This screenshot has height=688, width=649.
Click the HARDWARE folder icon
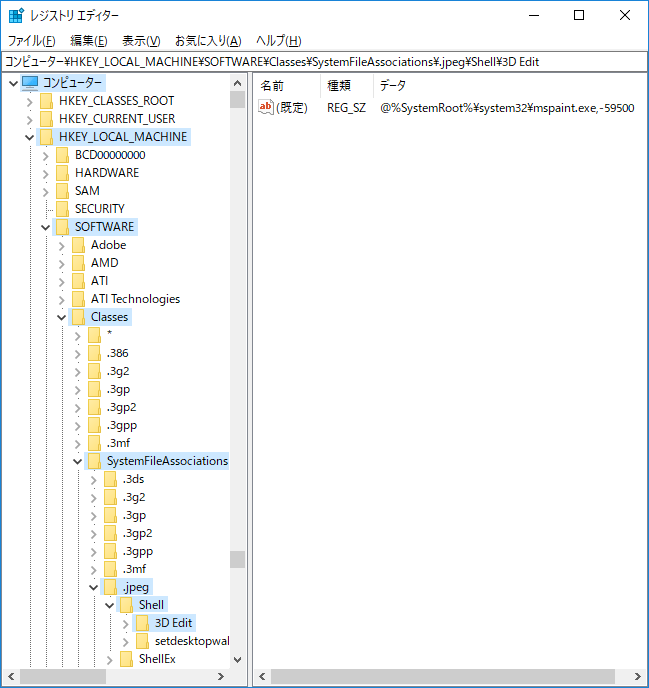(x=62, y=173)
